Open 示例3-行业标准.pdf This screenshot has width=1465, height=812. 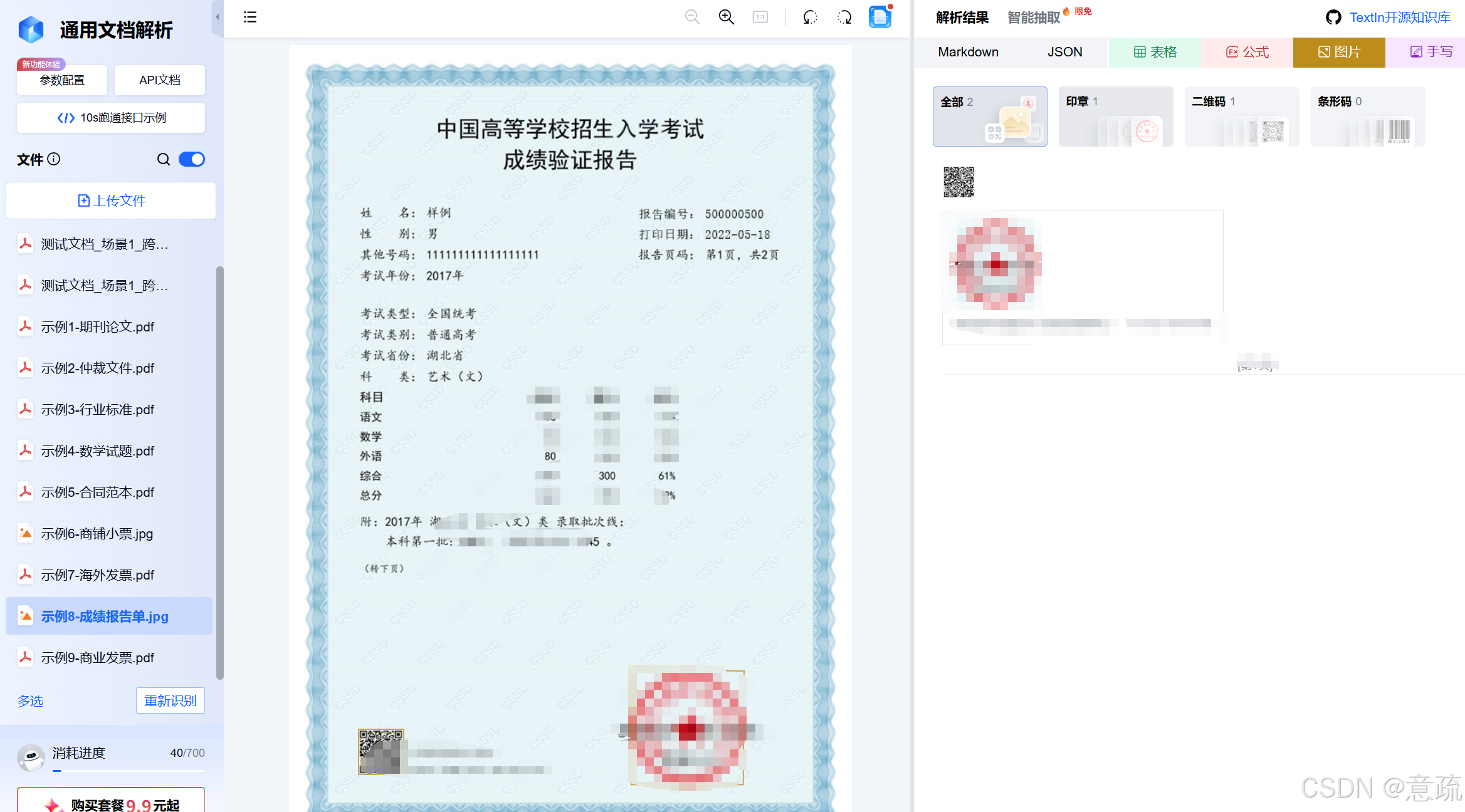tap(109, 410)
